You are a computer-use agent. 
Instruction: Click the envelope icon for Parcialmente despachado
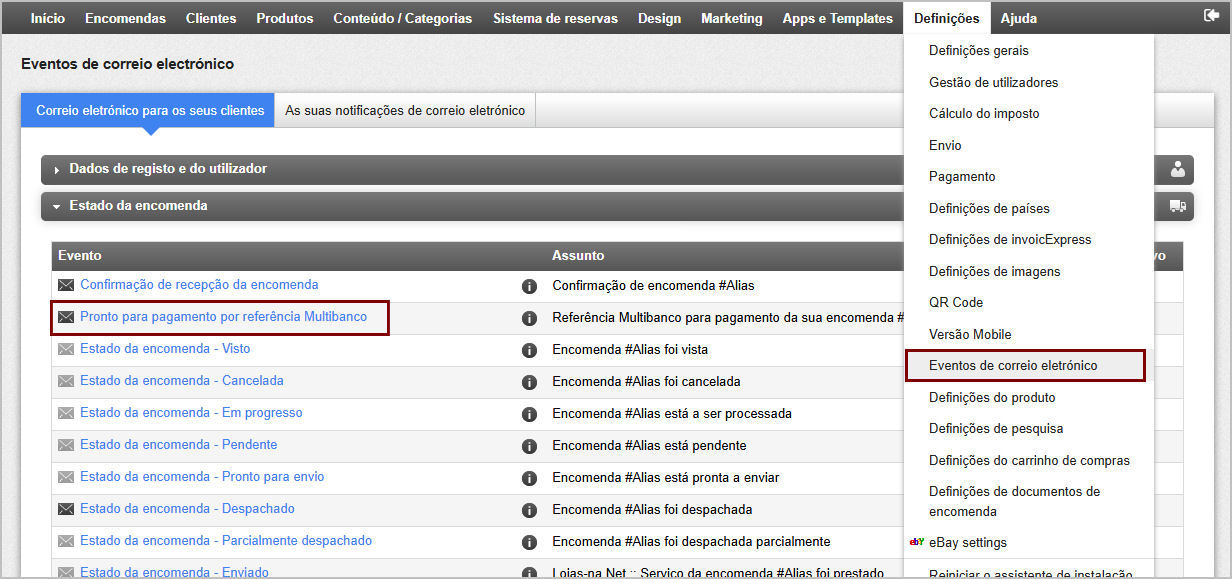[x=66, y=541]
